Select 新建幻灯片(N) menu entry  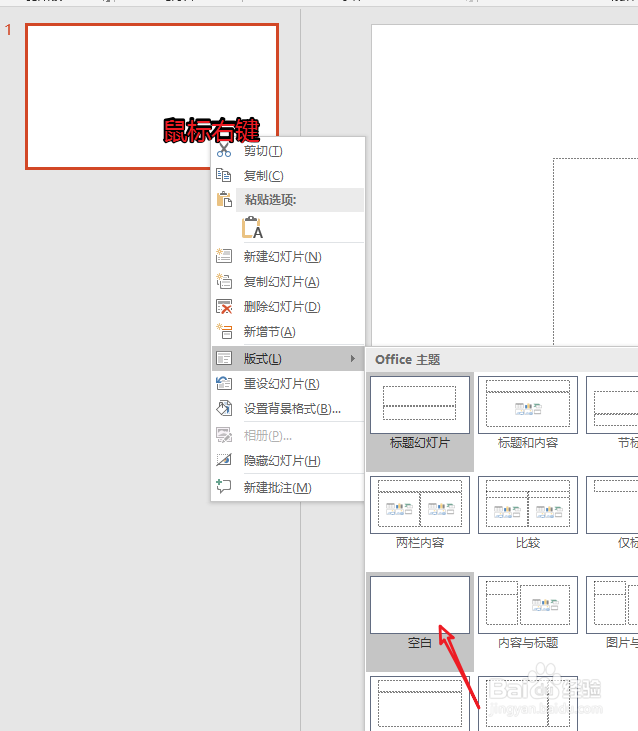288,256
